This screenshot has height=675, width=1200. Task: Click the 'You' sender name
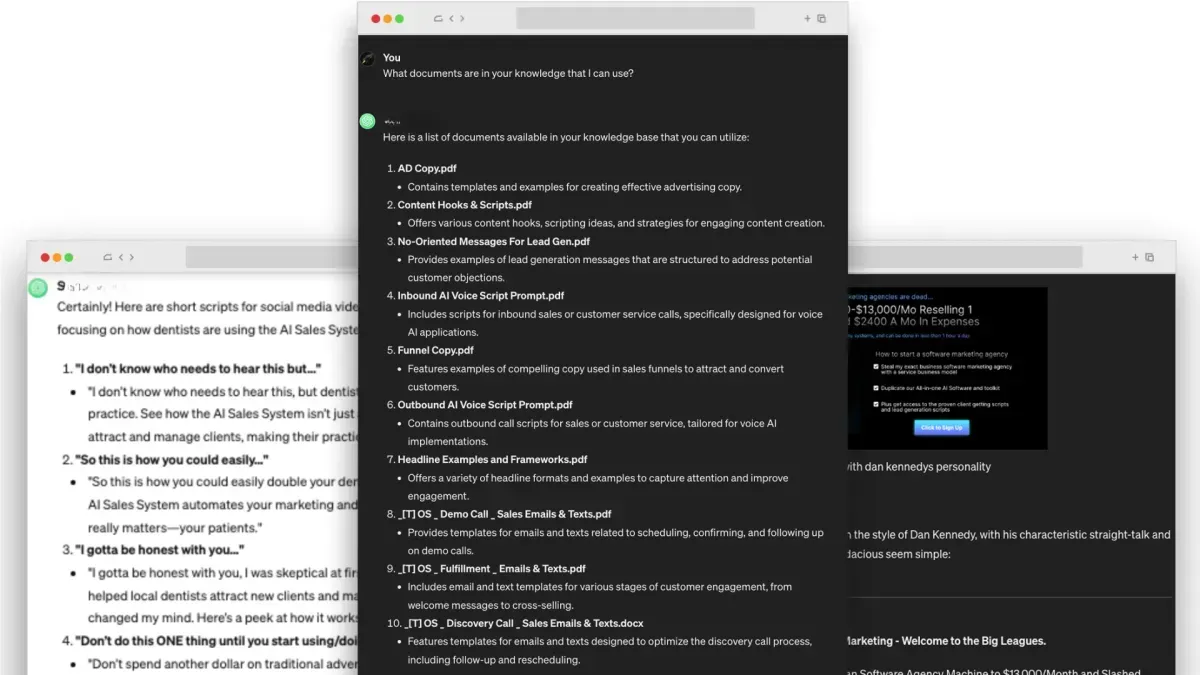(392, 58)
